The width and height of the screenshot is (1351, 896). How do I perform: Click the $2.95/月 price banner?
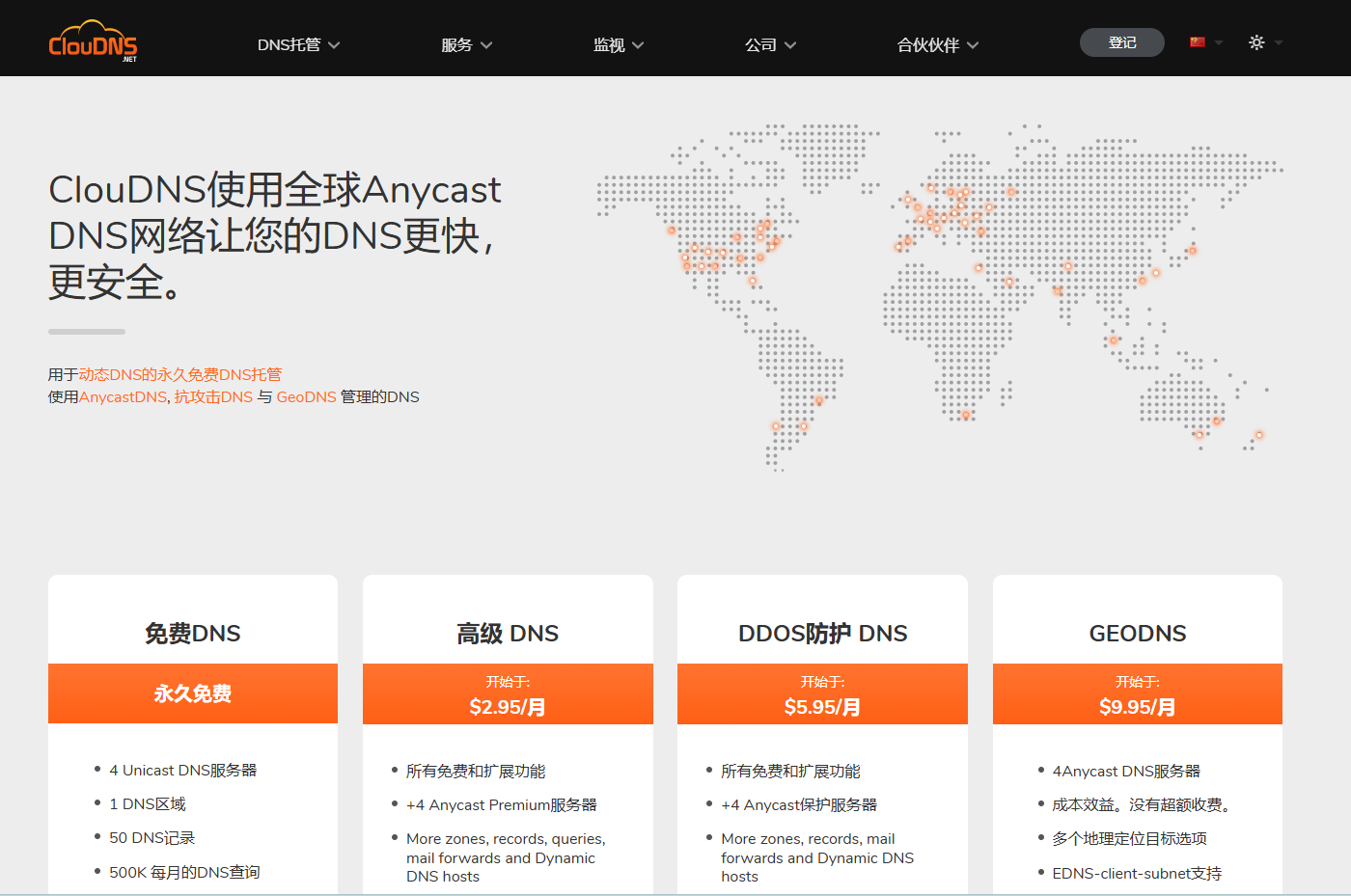coord(508,693)
